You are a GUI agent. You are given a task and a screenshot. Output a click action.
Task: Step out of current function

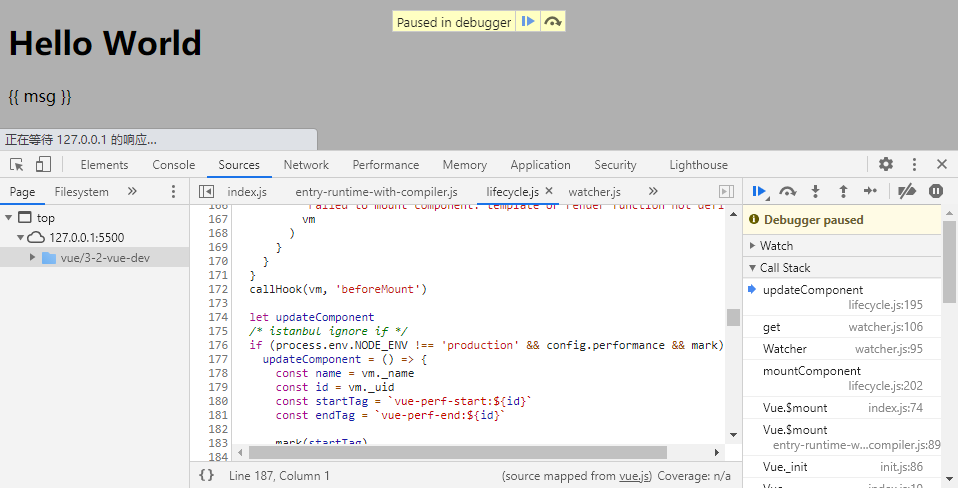click(843, 192)
